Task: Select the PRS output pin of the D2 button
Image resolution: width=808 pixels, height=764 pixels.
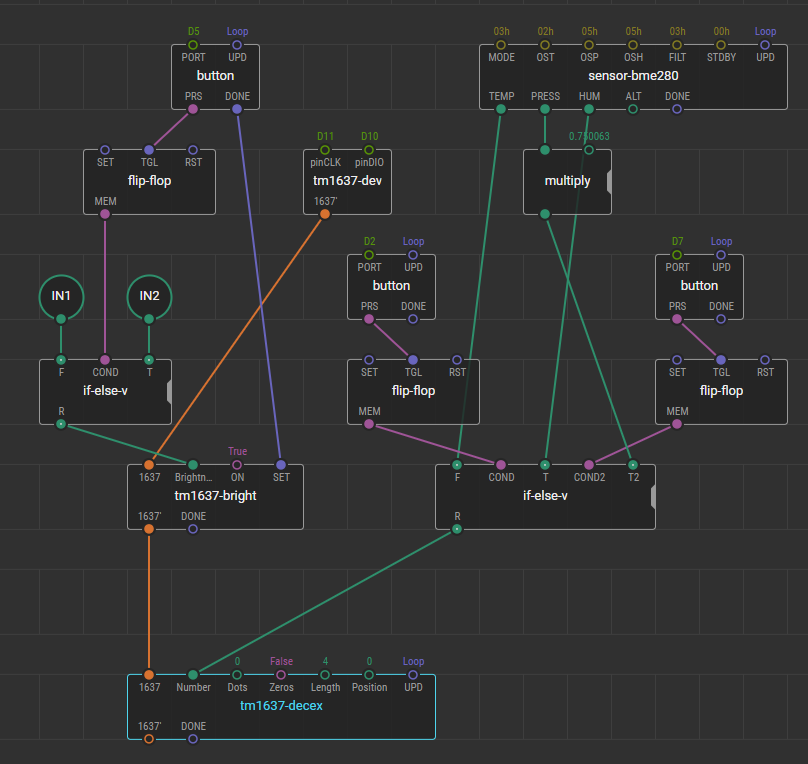Action: pyautogui.click(x=369, y=319)
